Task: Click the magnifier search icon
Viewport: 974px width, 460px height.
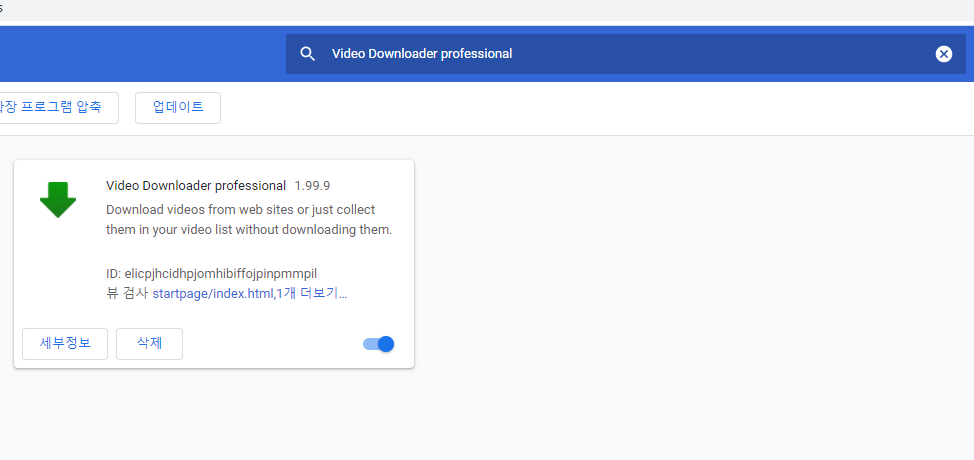Action: [308, 54]
